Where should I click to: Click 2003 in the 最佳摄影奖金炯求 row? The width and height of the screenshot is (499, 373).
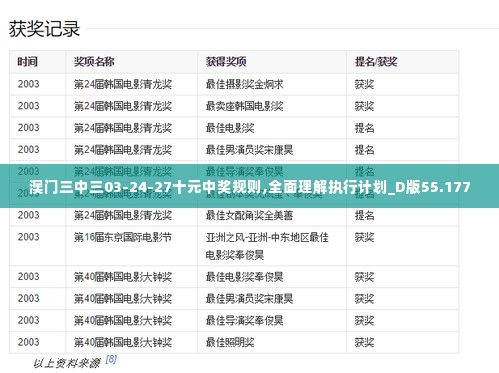point(29,84)
